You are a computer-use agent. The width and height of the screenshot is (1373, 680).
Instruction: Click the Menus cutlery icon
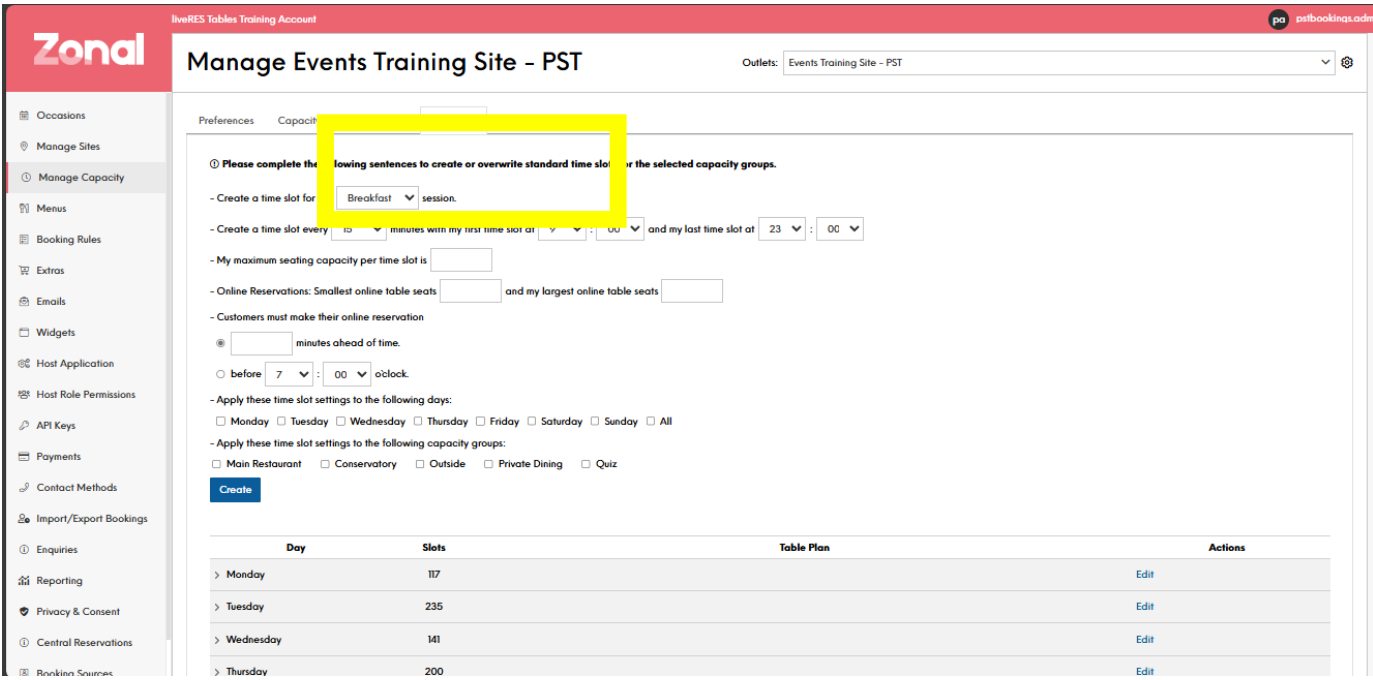tap(24, 208)
